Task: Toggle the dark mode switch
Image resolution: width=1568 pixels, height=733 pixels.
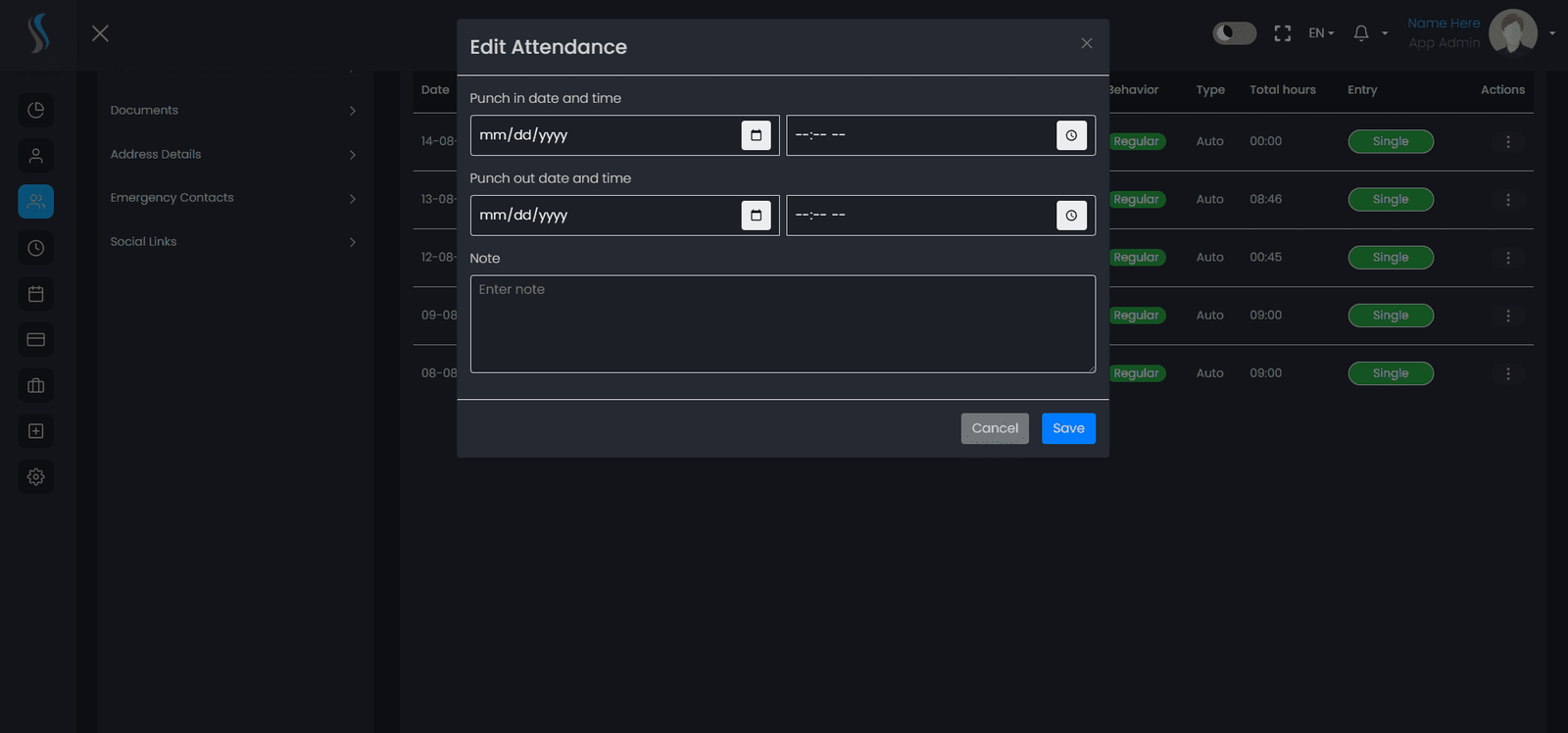Action: pyautogui.click(x=1235, y=33)
